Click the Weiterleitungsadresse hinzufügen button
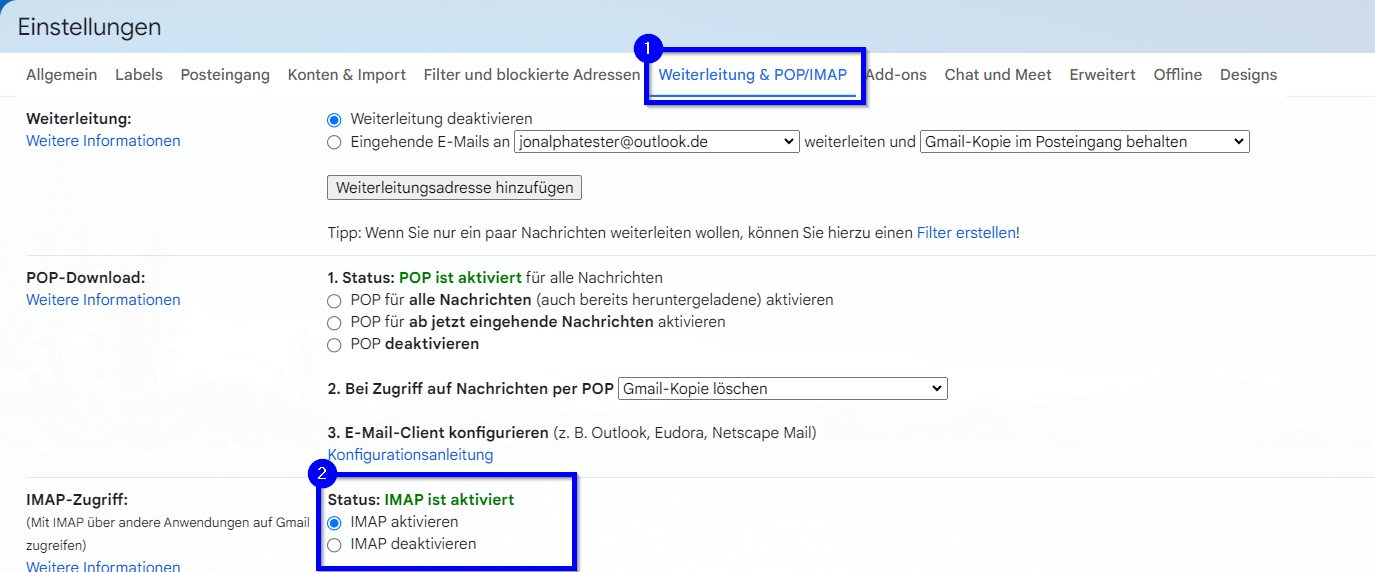Viewport: 1375px width, 572px height. [x=454, y=188]
